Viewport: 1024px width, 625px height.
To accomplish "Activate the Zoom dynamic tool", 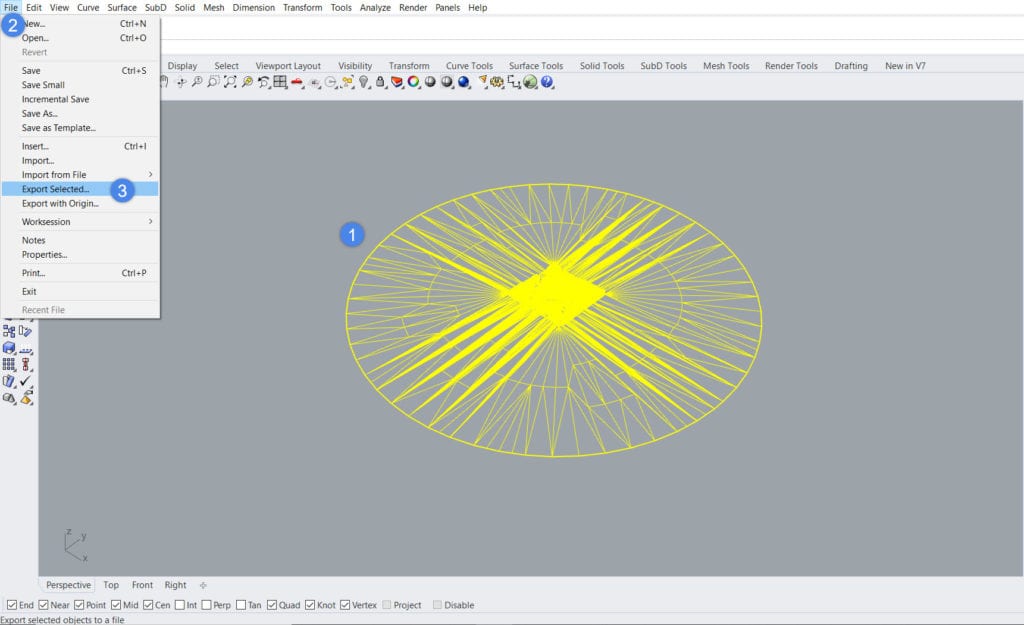I will [199, 84].
